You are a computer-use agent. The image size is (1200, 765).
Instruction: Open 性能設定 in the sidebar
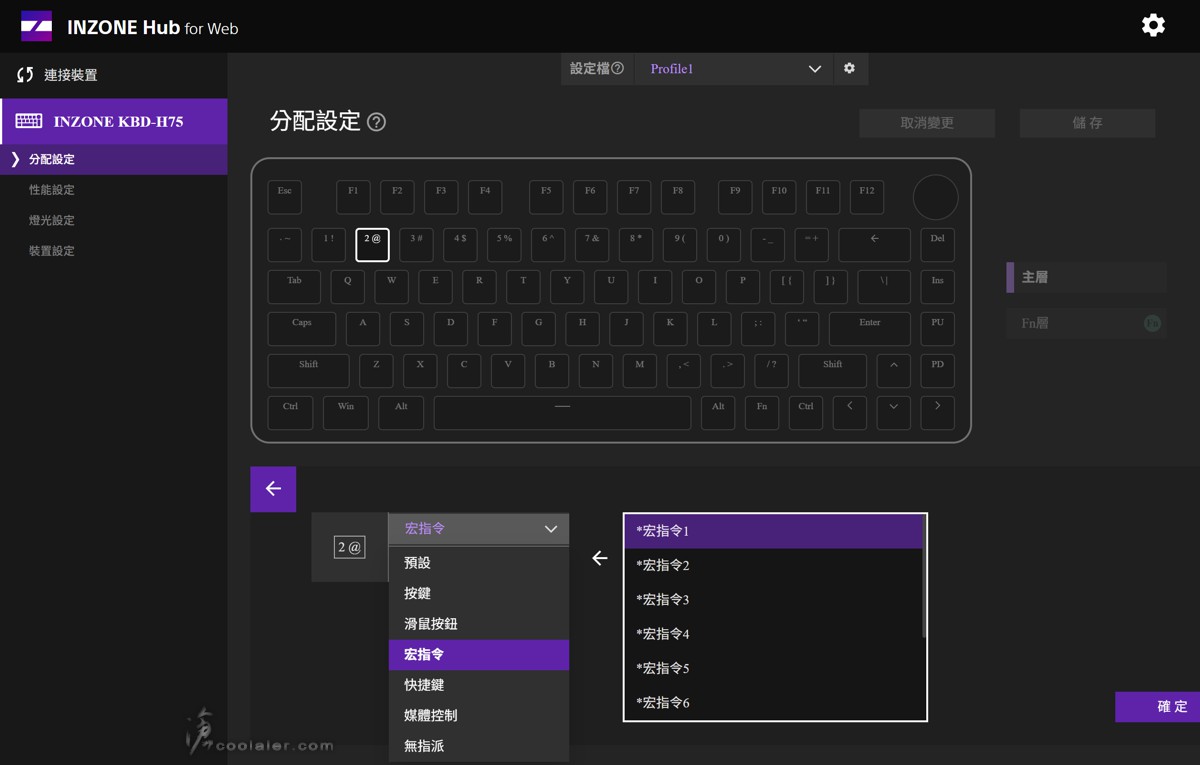(x=52, y=190)
